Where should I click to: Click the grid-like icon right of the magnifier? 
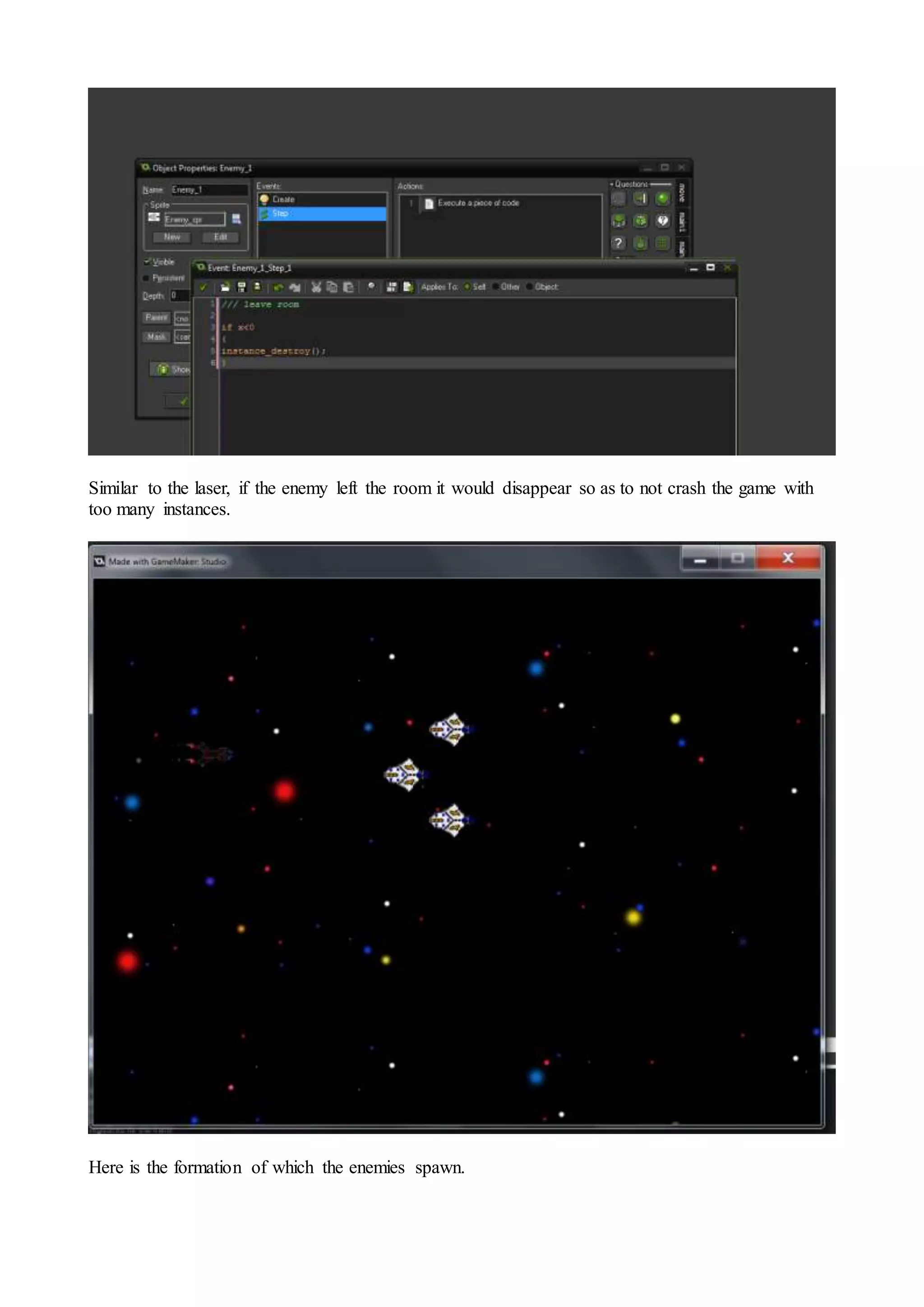[392, 287]
